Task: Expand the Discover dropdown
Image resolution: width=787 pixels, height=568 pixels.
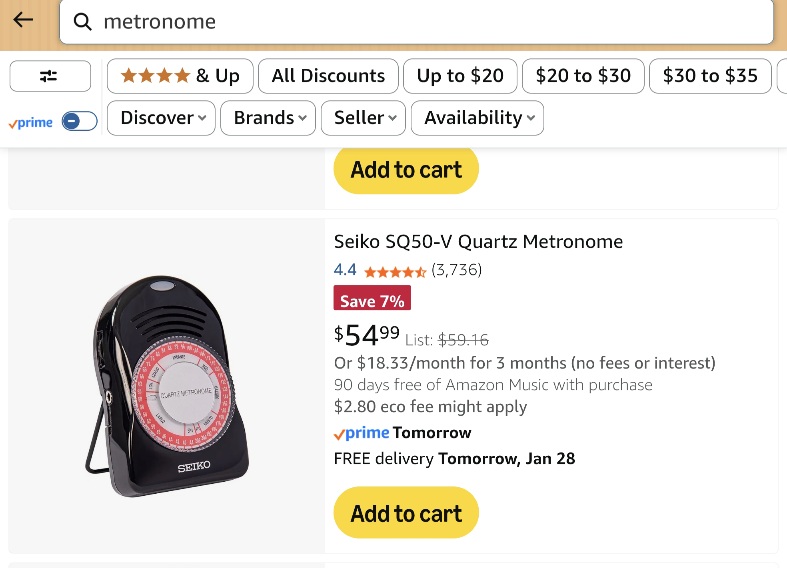Action: point(163,118)
